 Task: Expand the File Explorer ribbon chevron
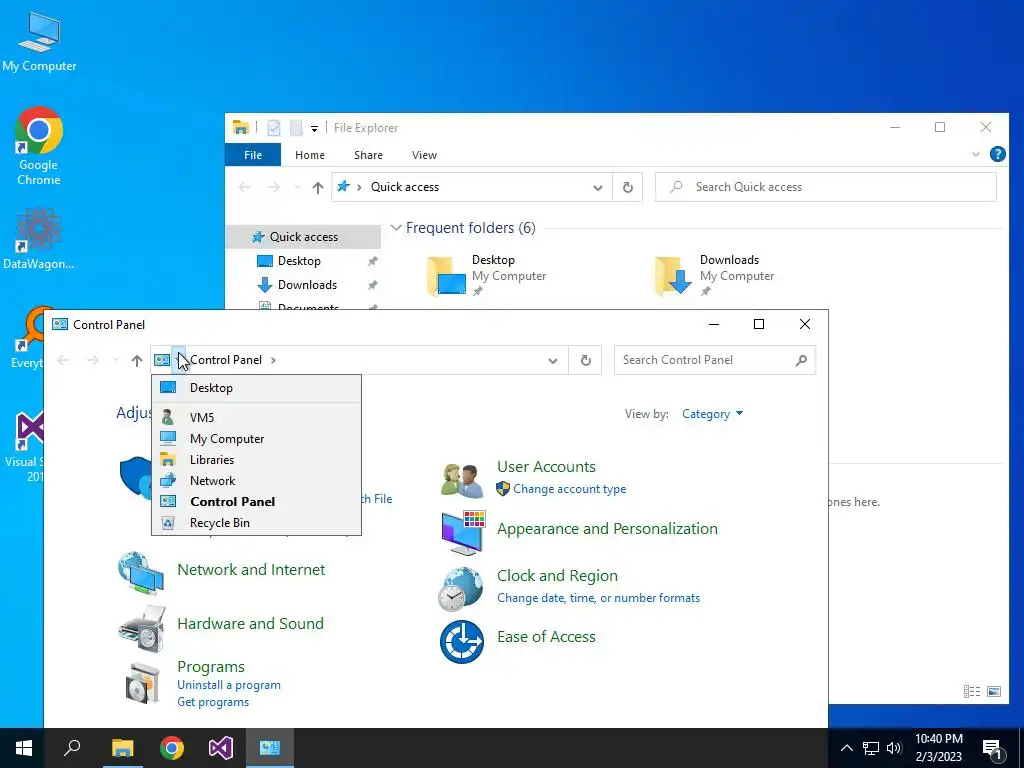point(976,155)
